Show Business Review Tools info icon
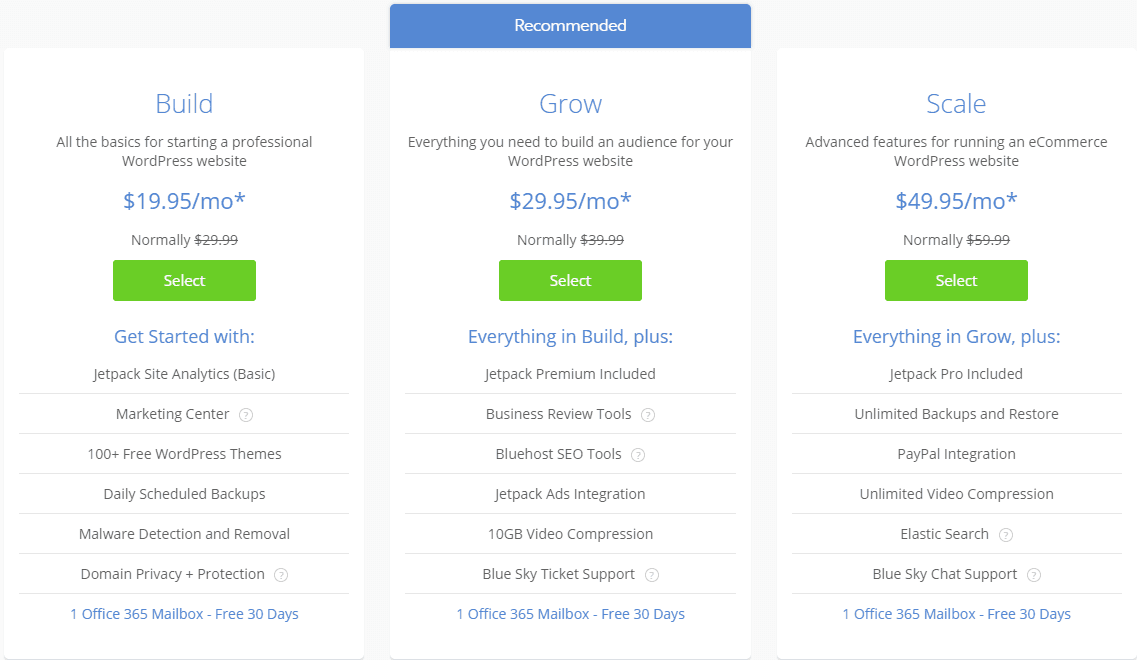Screen dimensions: 1137x660 [648, 415]
